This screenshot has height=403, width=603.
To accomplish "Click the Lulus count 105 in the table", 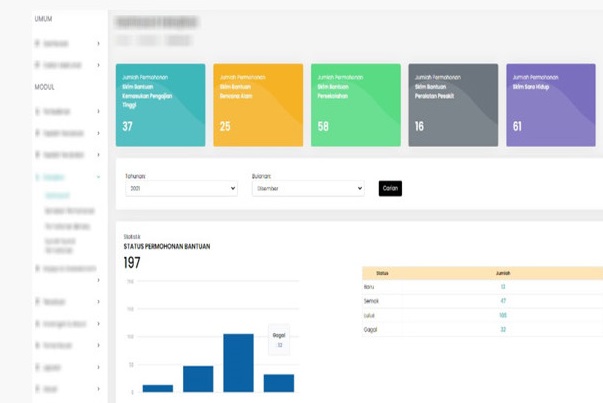I will click(503, 314).
